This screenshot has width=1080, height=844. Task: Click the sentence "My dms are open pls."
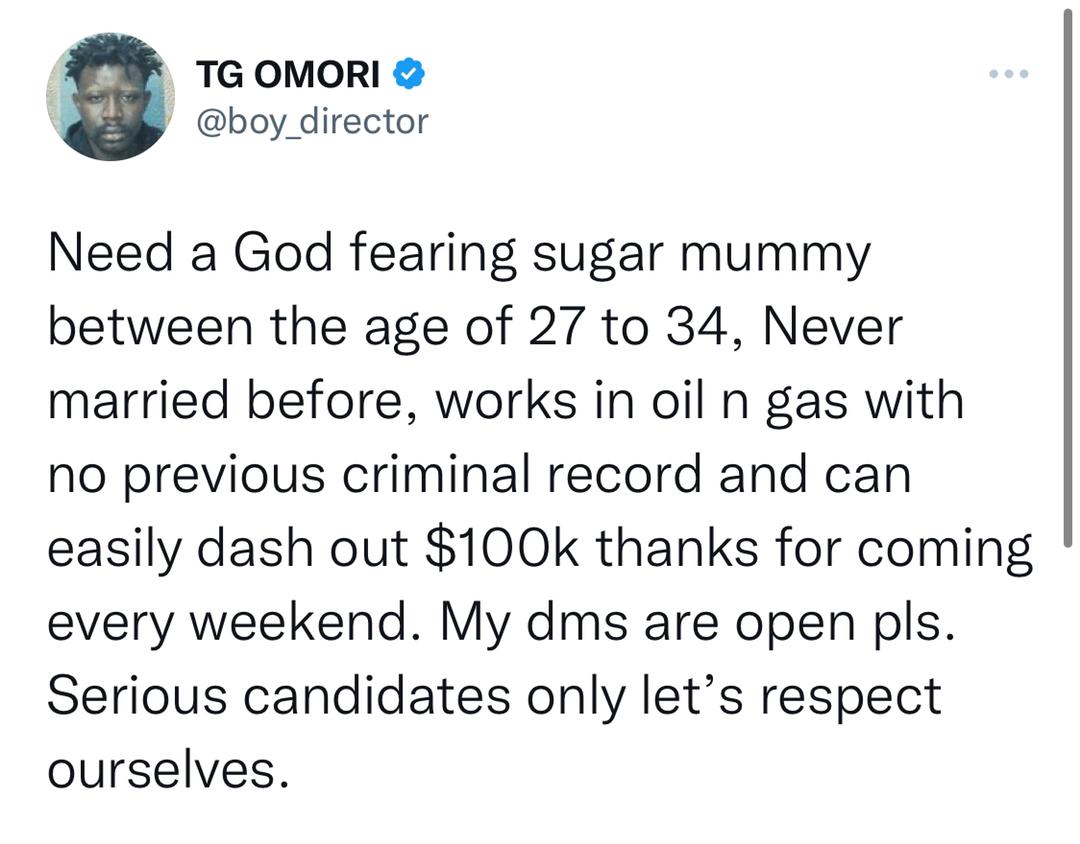pos(698,624)
